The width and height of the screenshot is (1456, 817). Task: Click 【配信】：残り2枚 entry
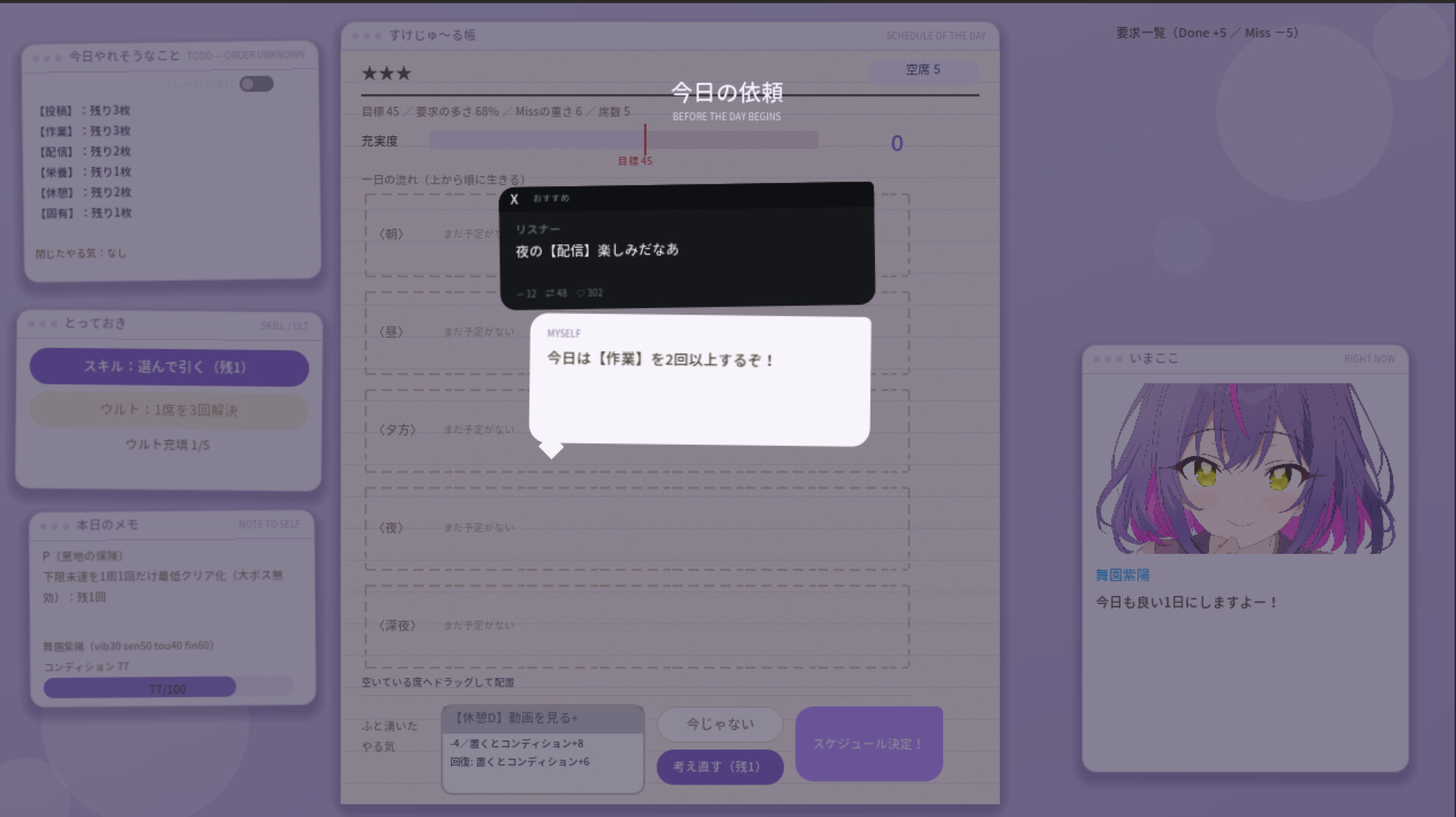[x=84, y=152]
